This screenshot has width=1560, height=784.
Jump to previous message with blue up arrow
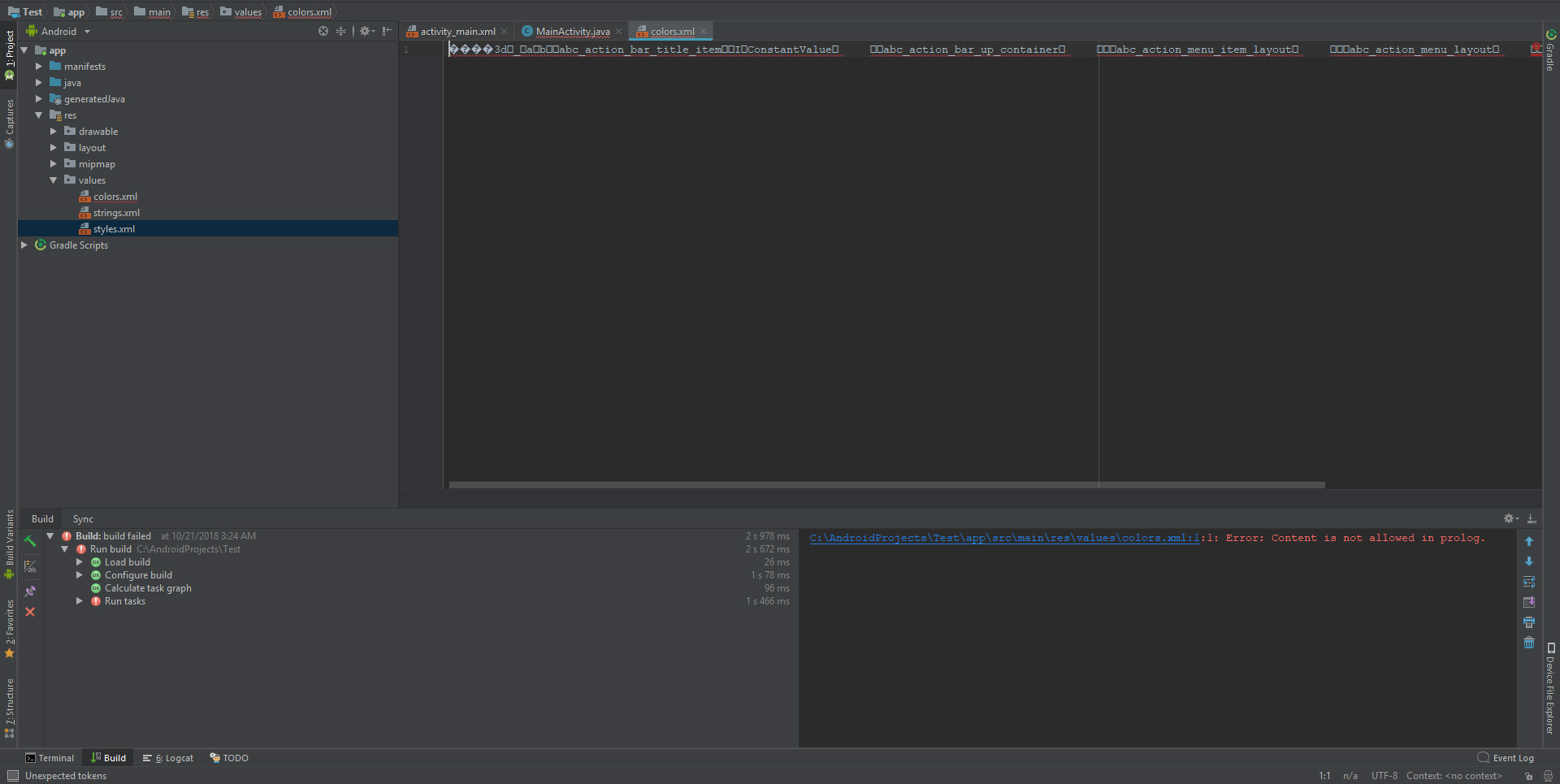click(1529, 540)
